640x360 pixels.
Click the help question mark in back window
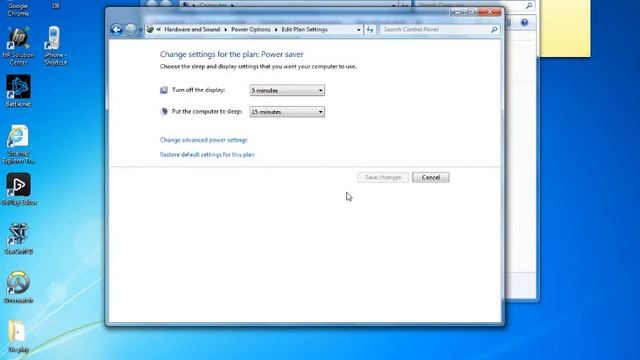(x=524, y=23)
